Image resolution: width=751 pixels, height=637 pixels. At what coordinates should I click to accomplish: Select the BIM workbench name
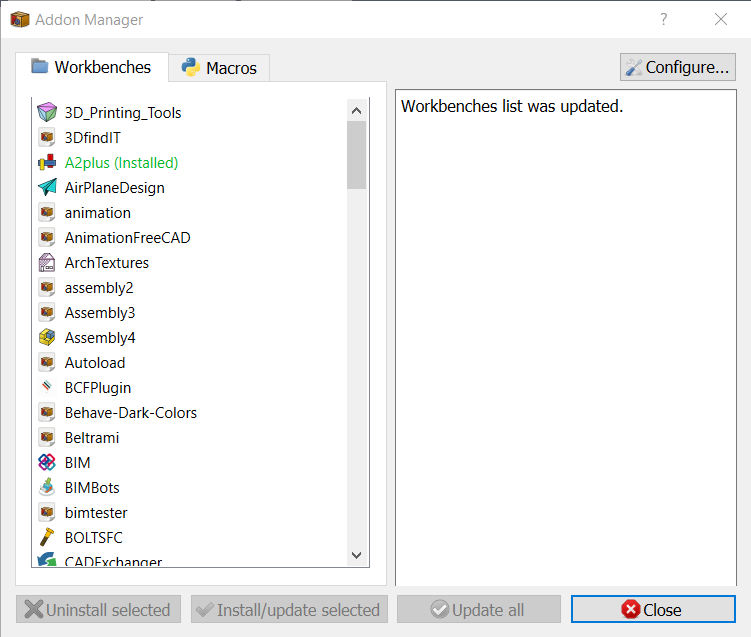pyautogui.click(x=78, y=463)
